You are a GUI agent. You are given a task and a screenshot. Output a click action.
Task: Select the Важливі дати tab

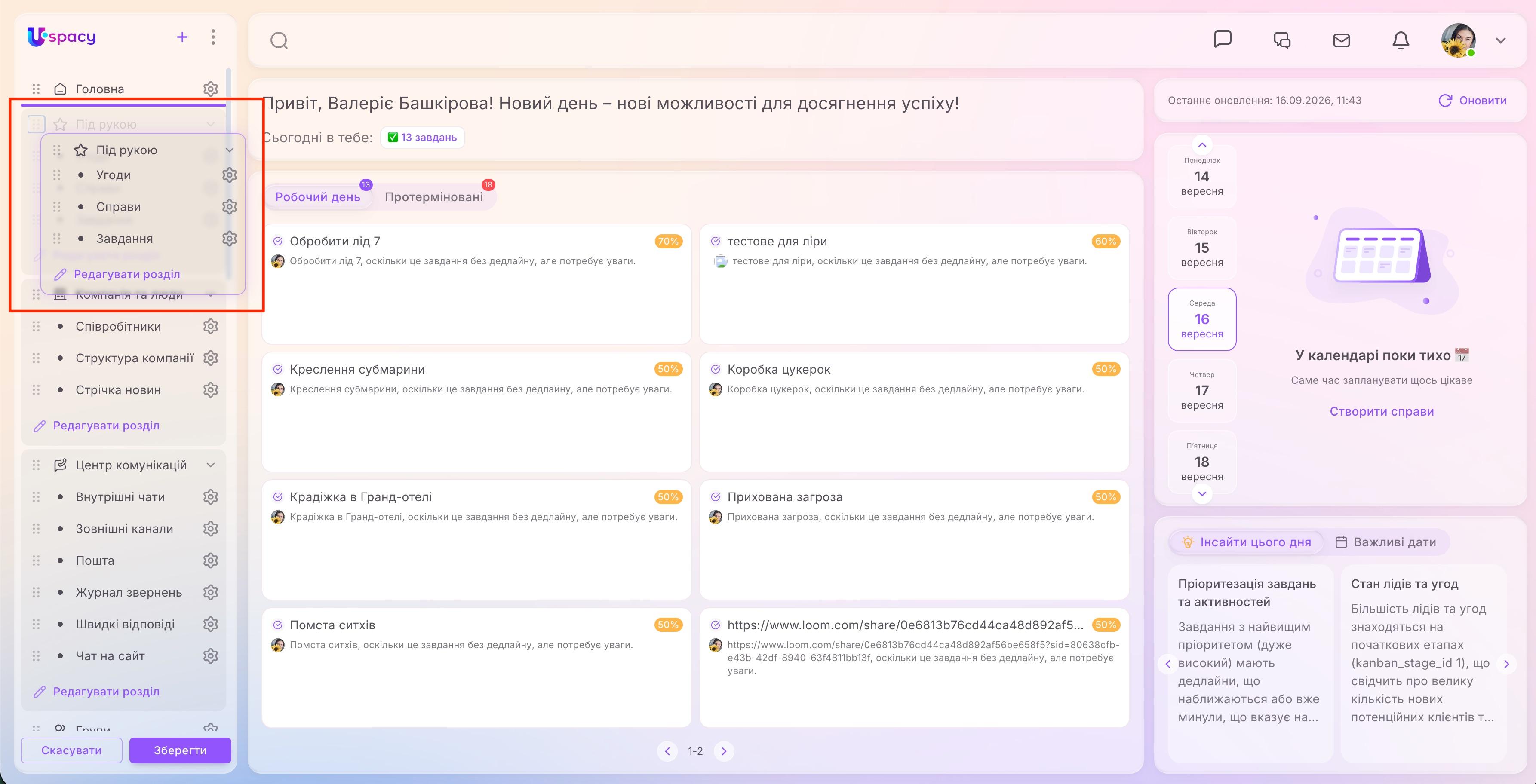click(1386, 542)
